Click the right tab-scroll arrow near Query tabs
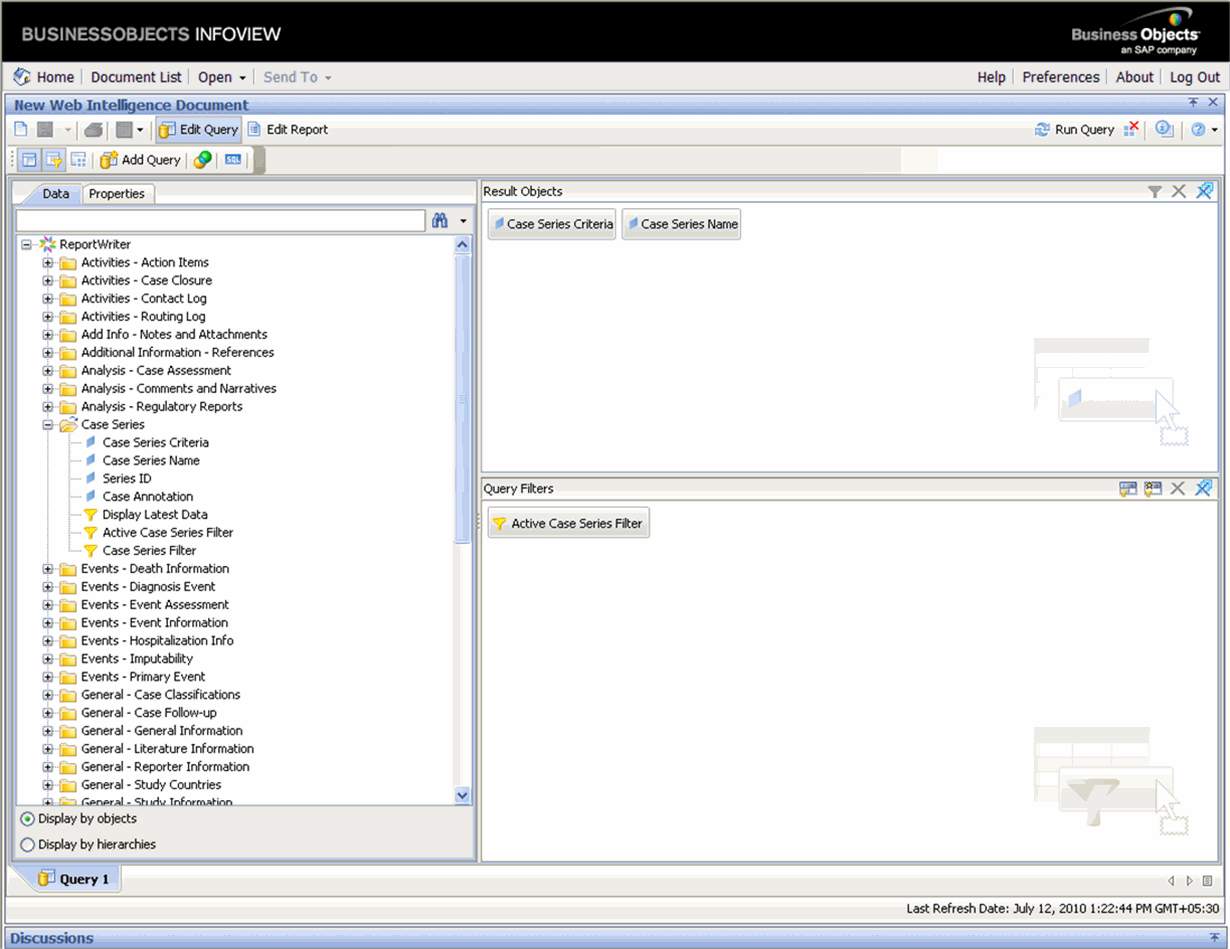This screenshot has width=1230, height=949. pyautogui.click(x=1190, y=881)
